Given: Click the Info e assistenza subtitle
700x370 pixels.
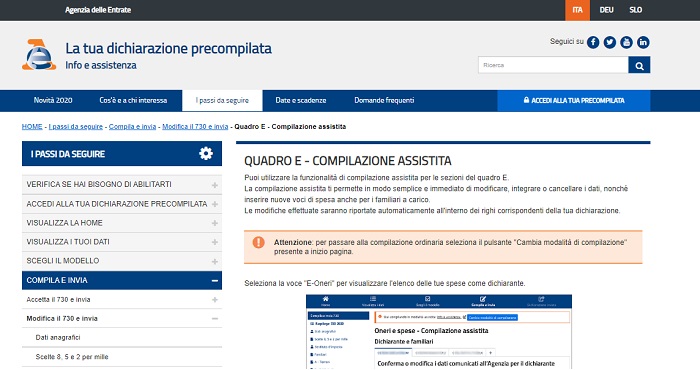Looking at the screenshot, I should tap(101, 65).
